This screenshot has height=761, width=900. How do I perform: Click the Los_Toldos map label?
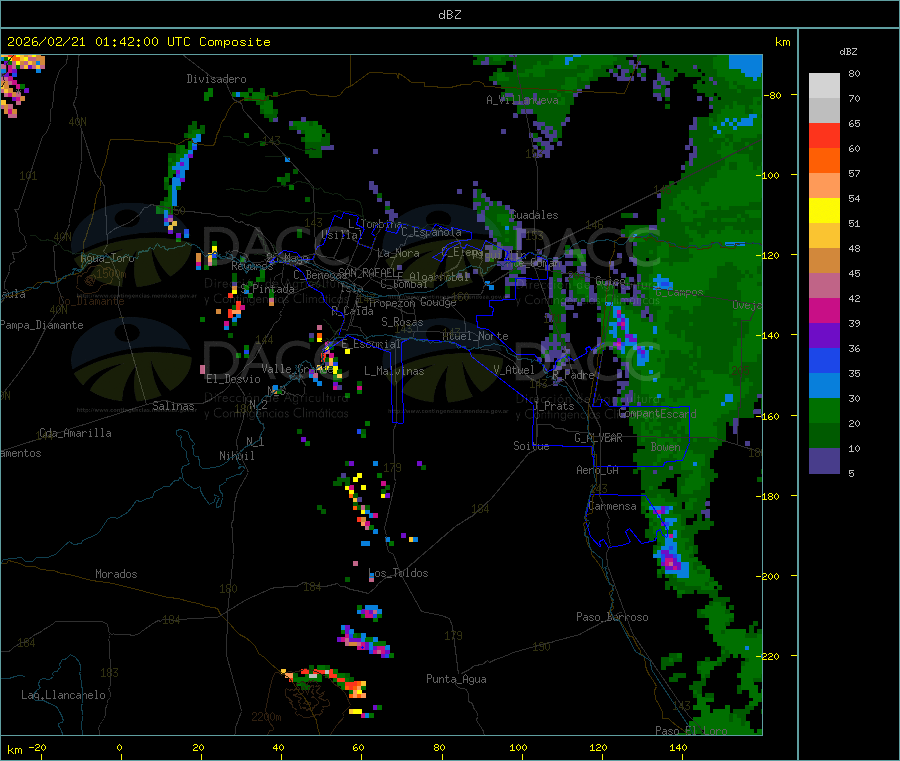[398, 573]
